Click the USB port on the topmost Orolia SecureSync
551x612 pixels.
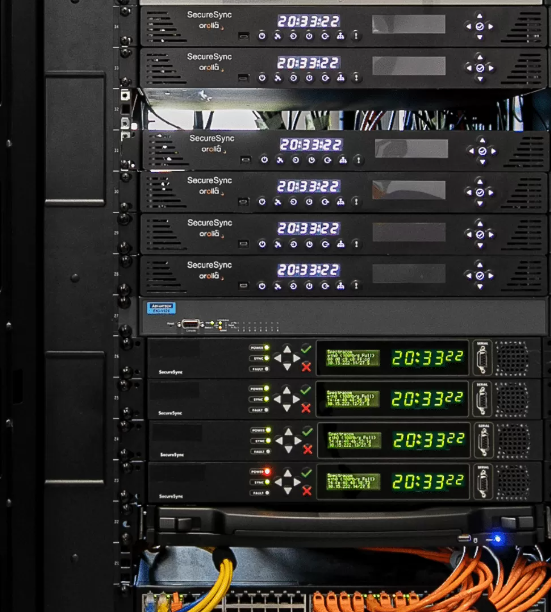tap(243, 36)
